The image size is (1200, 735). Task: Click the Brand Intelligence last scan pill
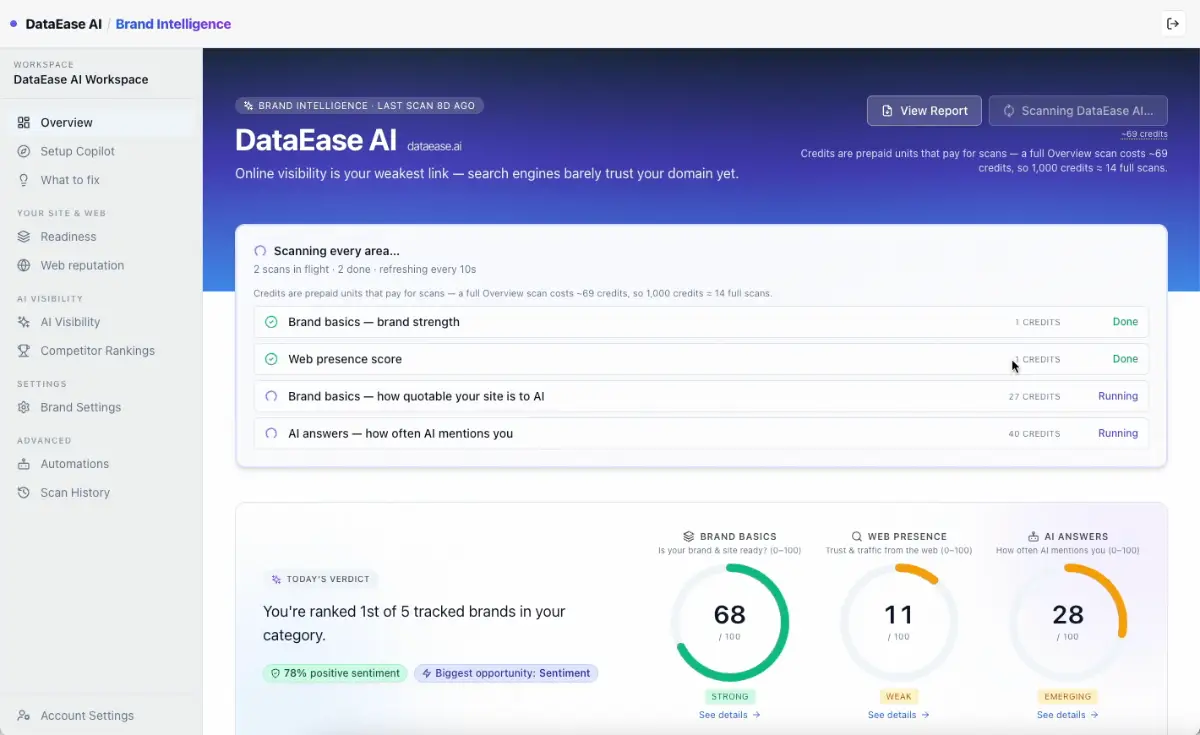(359, 105)
